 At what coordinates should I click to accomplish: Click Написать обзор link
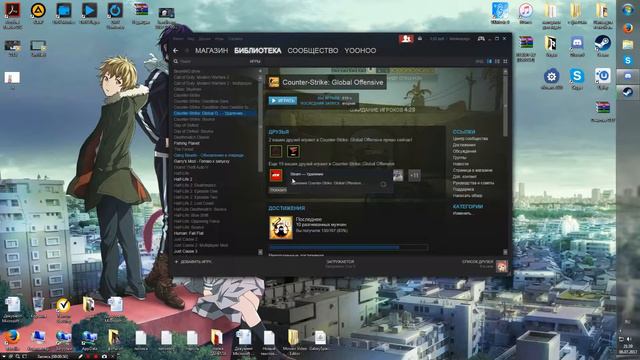[x=467, y=196]
